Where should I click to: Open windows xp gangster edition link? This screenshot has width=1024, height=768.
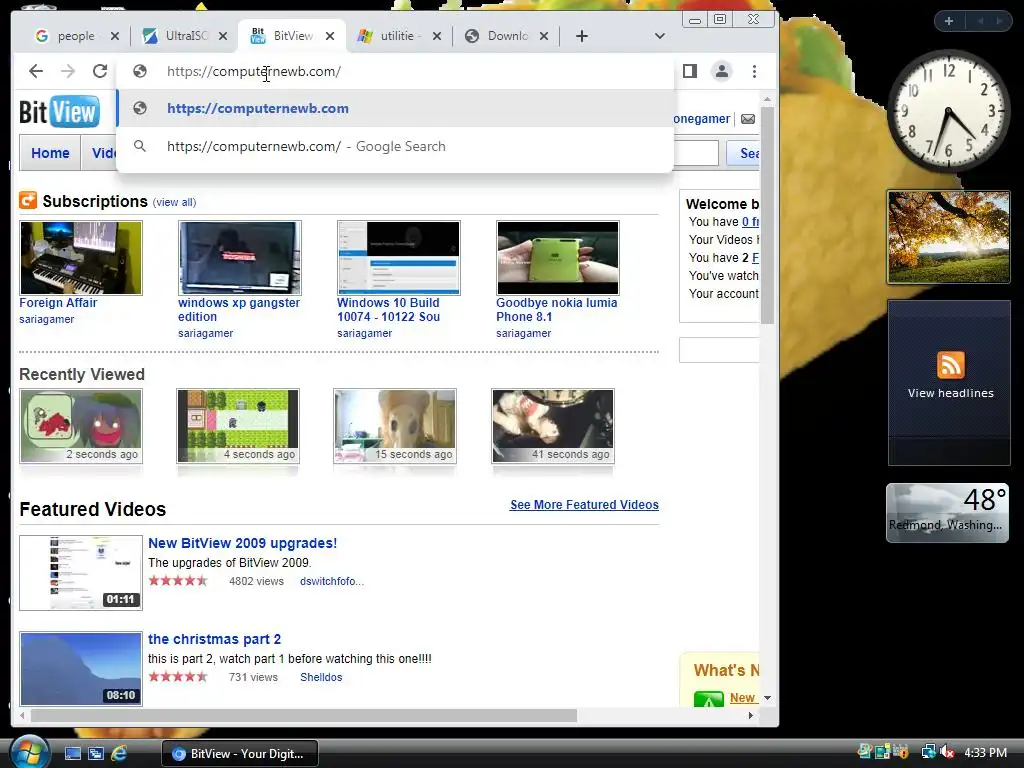click(x=239, y=310)
